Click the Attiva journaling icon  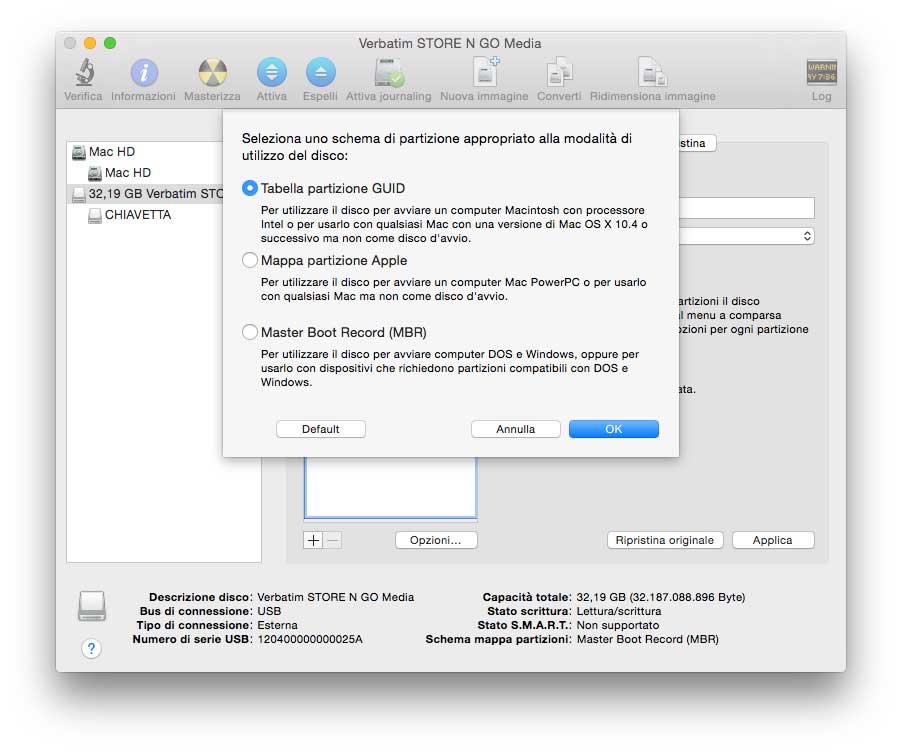pos(389,73)
